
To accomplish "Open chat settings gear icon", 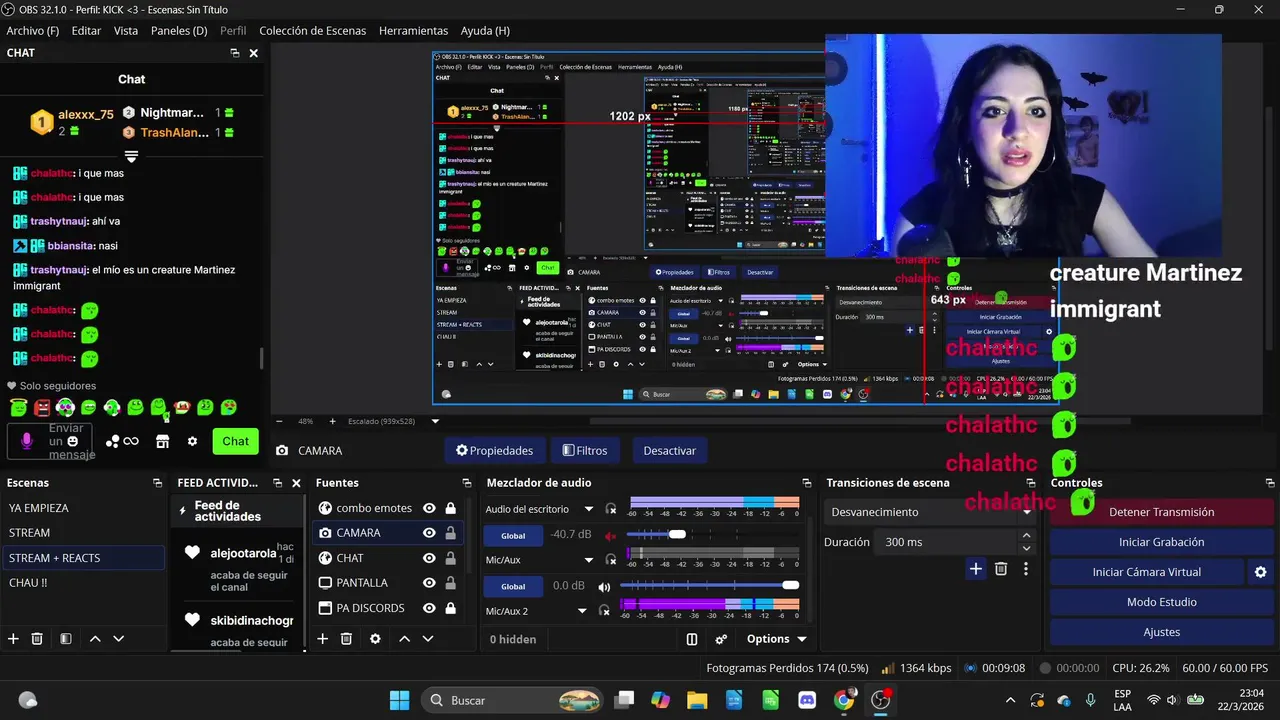I will tap(192, 441).
